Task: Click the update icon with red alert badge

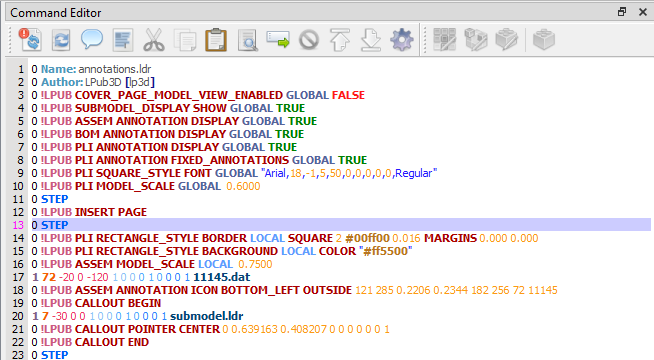Action: [30, 40]
